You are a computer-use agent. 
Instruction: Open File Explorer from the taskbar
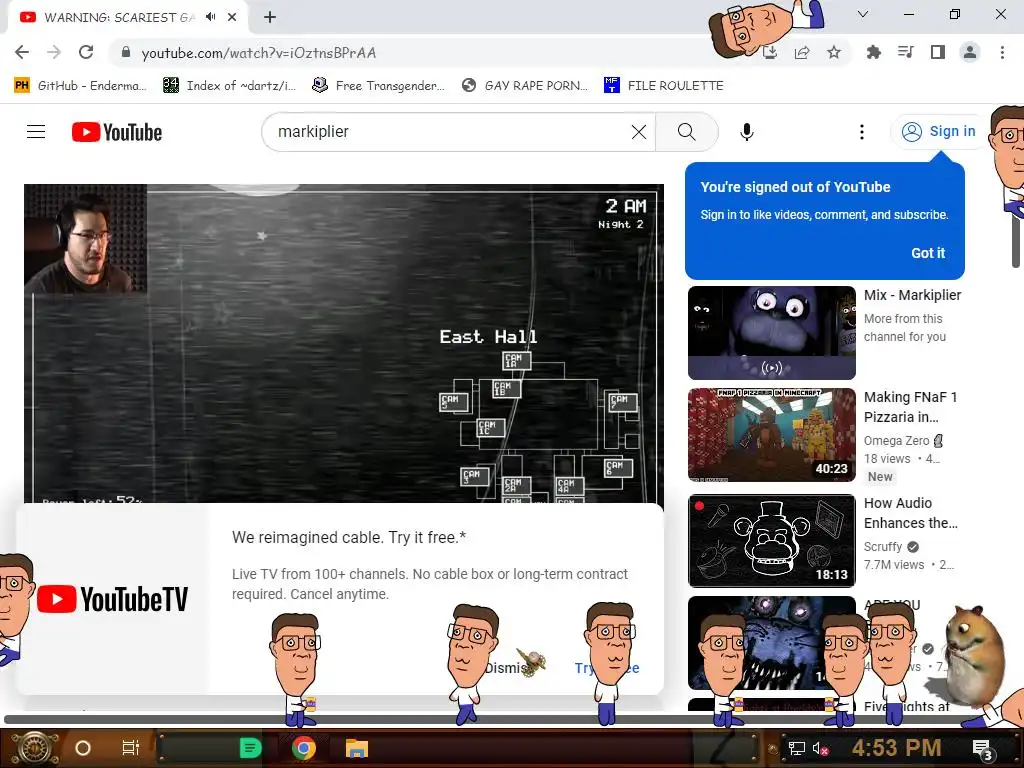tap(357, 748)
